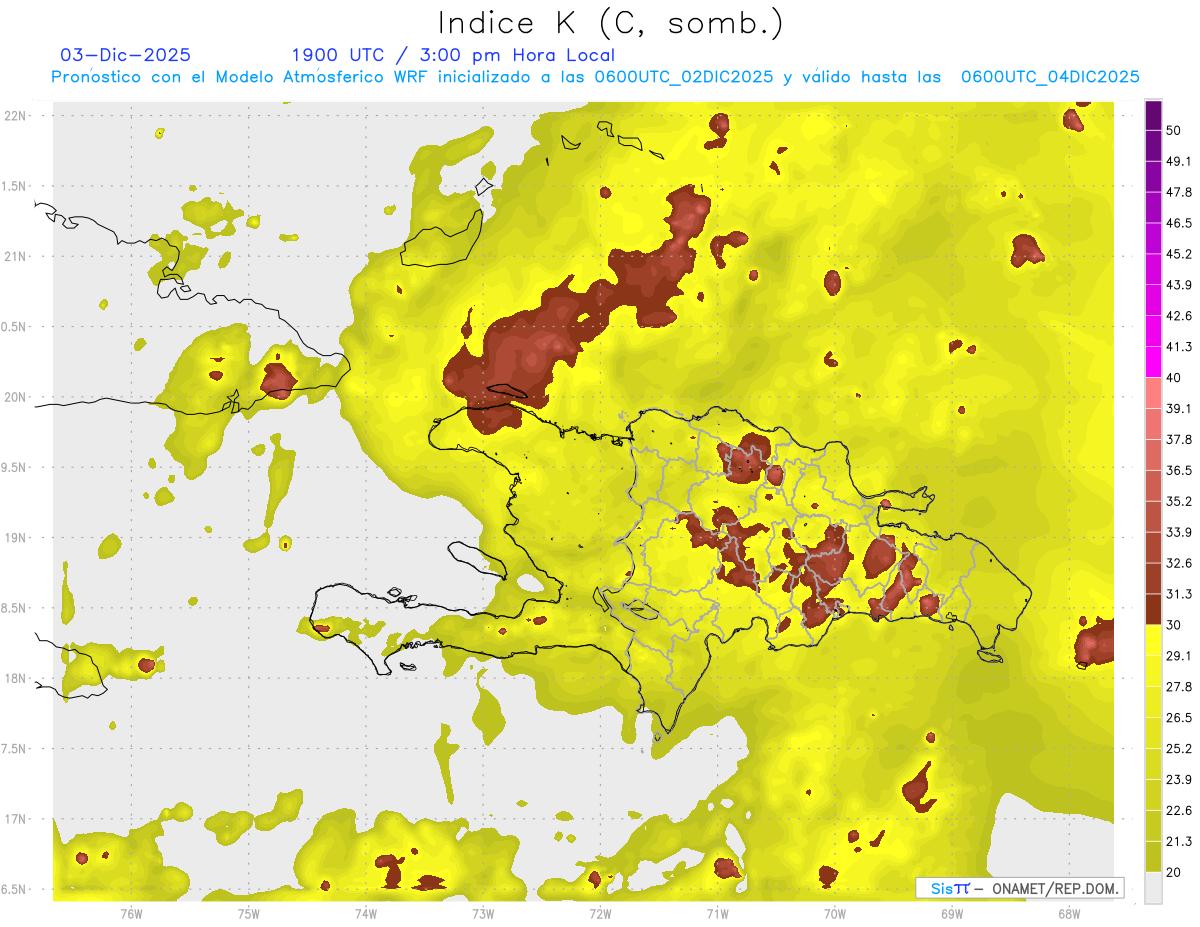Click the colorbar value "41.3"
This screenshot has width=1200, height=927.
pos(1179,347)
